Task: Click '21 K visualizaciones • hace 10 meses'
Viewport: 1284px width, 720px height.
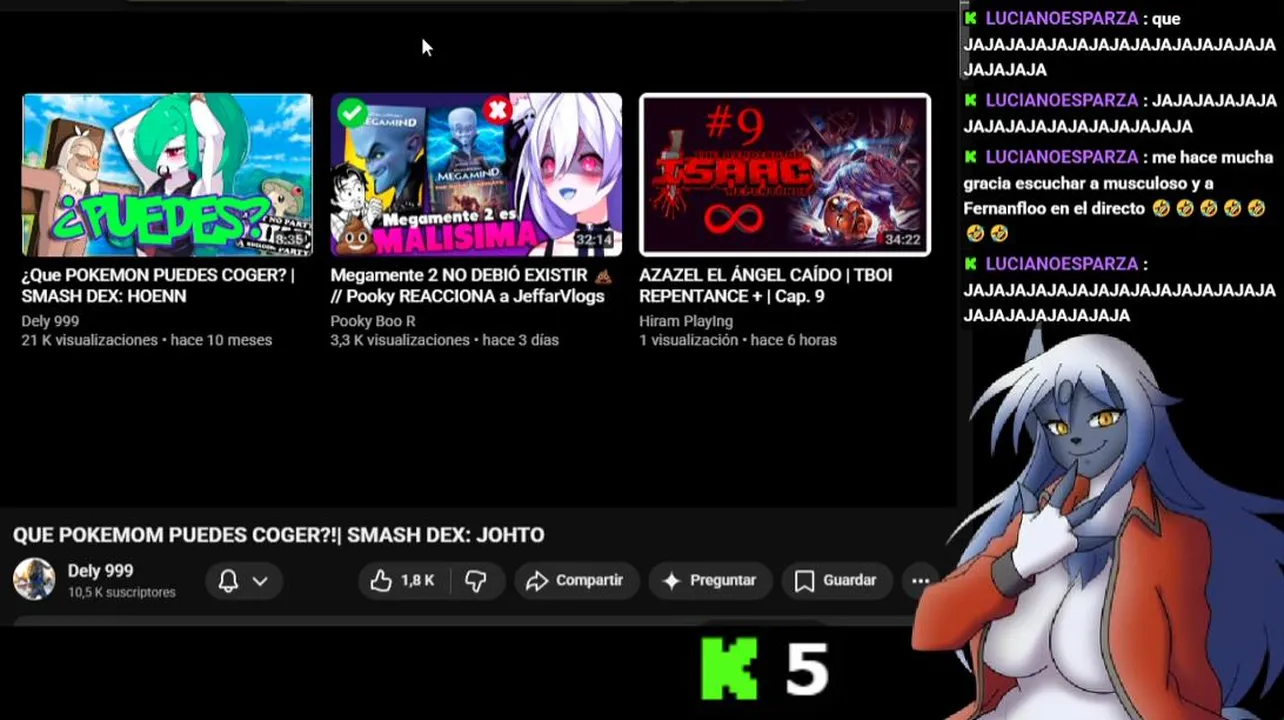Action: click(x=147, y=340)
